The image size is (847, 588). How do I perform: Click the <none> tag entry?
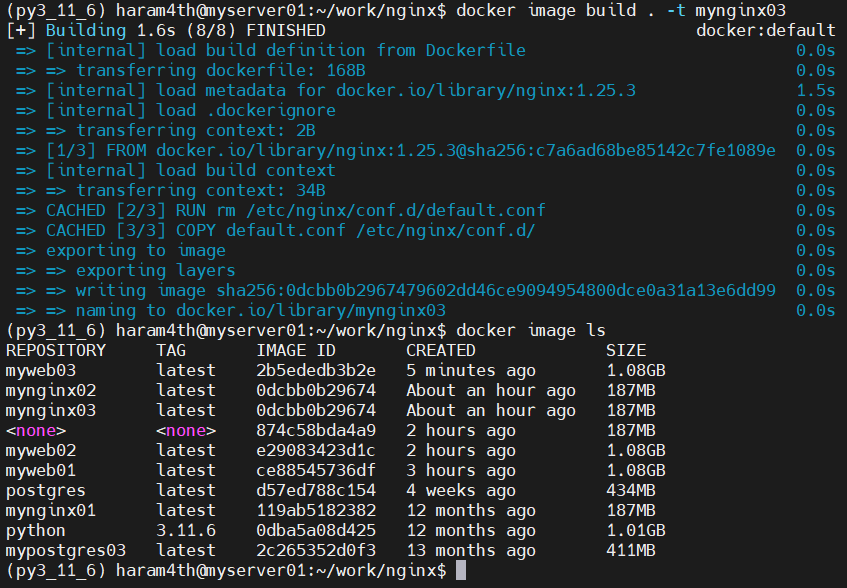(186, 430)
